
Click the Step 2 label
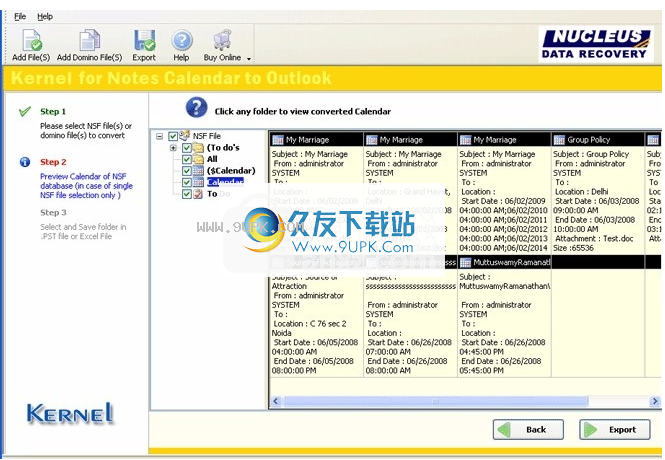(x=53, y=162)
